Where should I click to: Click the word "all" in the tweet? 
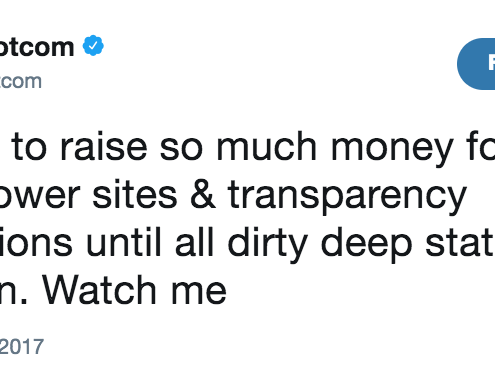[194, 242]
